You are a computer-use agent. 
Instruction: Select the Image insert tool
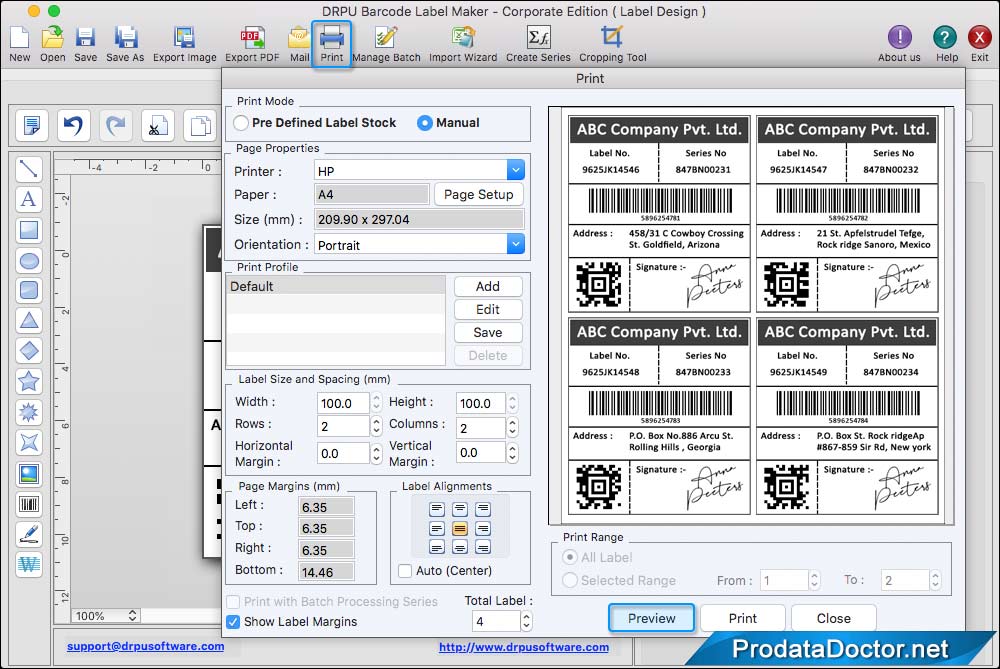point(29,474)
